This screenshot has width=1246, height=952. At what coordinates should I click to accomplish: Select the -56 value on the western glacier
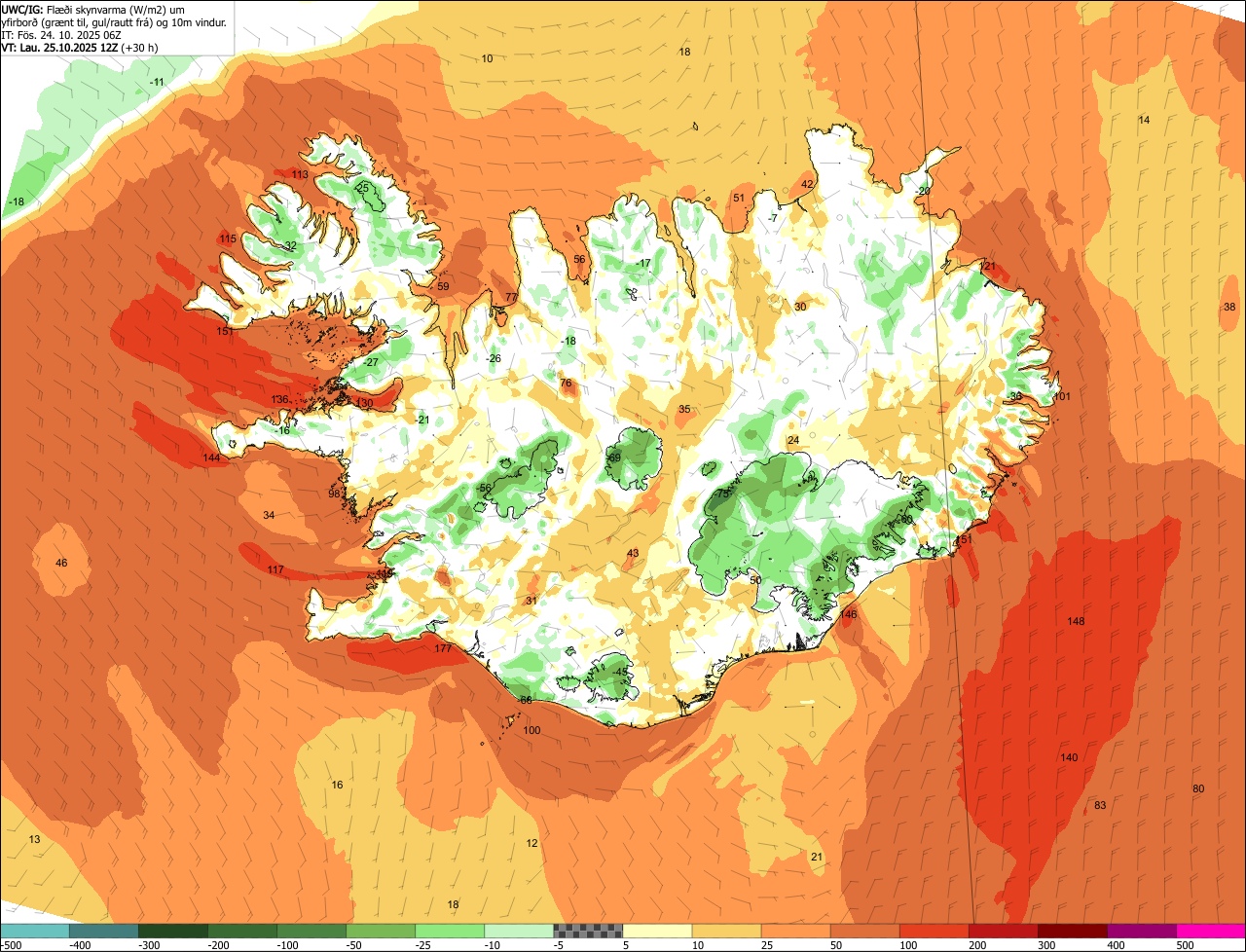point(484,488)
